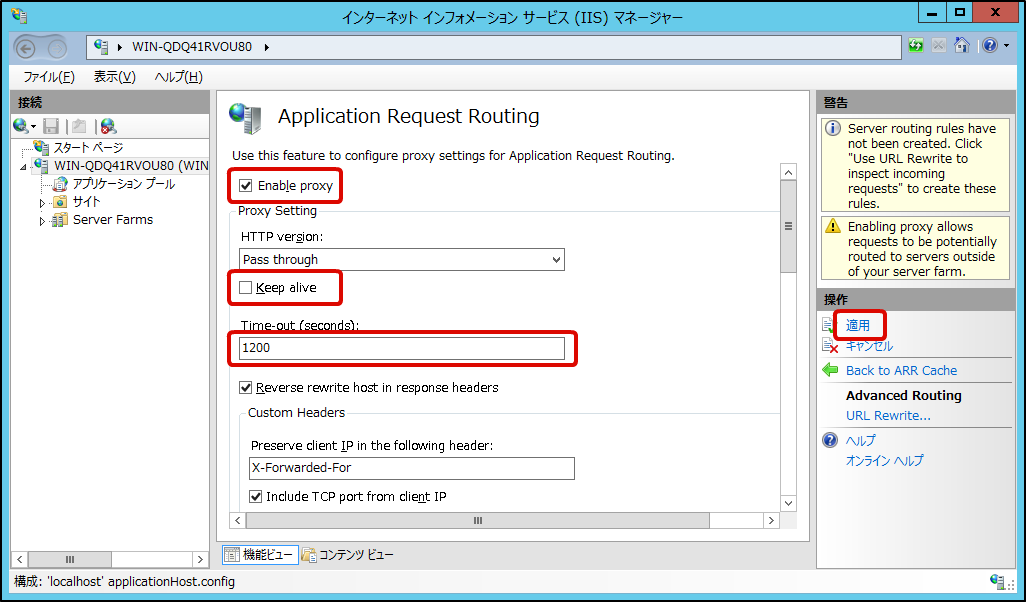This screenshot has height=602, width=1026.
Task: Click the server icon in address breadcrumb
Action: tap(101, 46)
